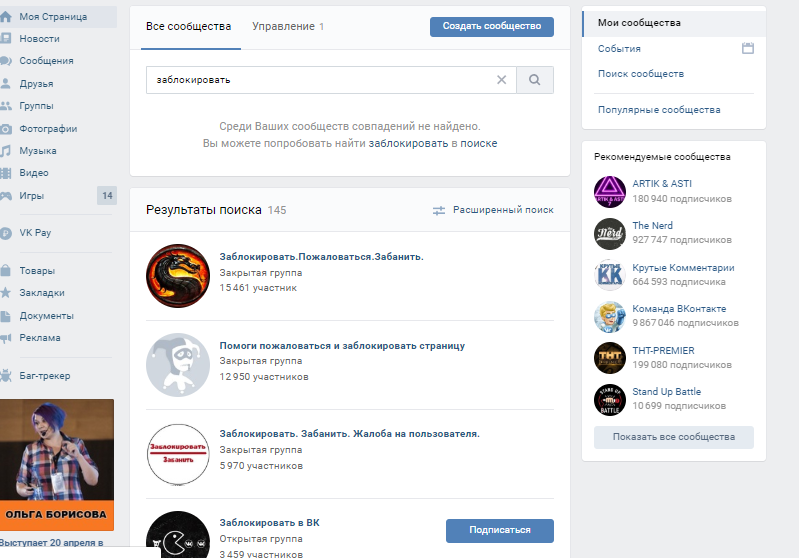This screenshot has width=799, height=558.
Task: Open ARTIK & ASTI name link
Action: [x=662, y=184]
